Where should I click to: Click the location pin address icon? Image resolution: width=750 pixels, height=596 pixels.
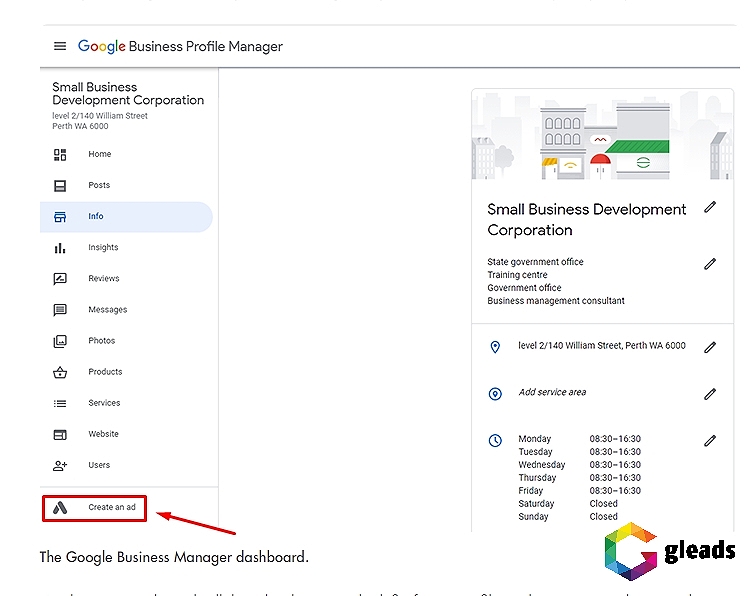click(x=495, y=347)
